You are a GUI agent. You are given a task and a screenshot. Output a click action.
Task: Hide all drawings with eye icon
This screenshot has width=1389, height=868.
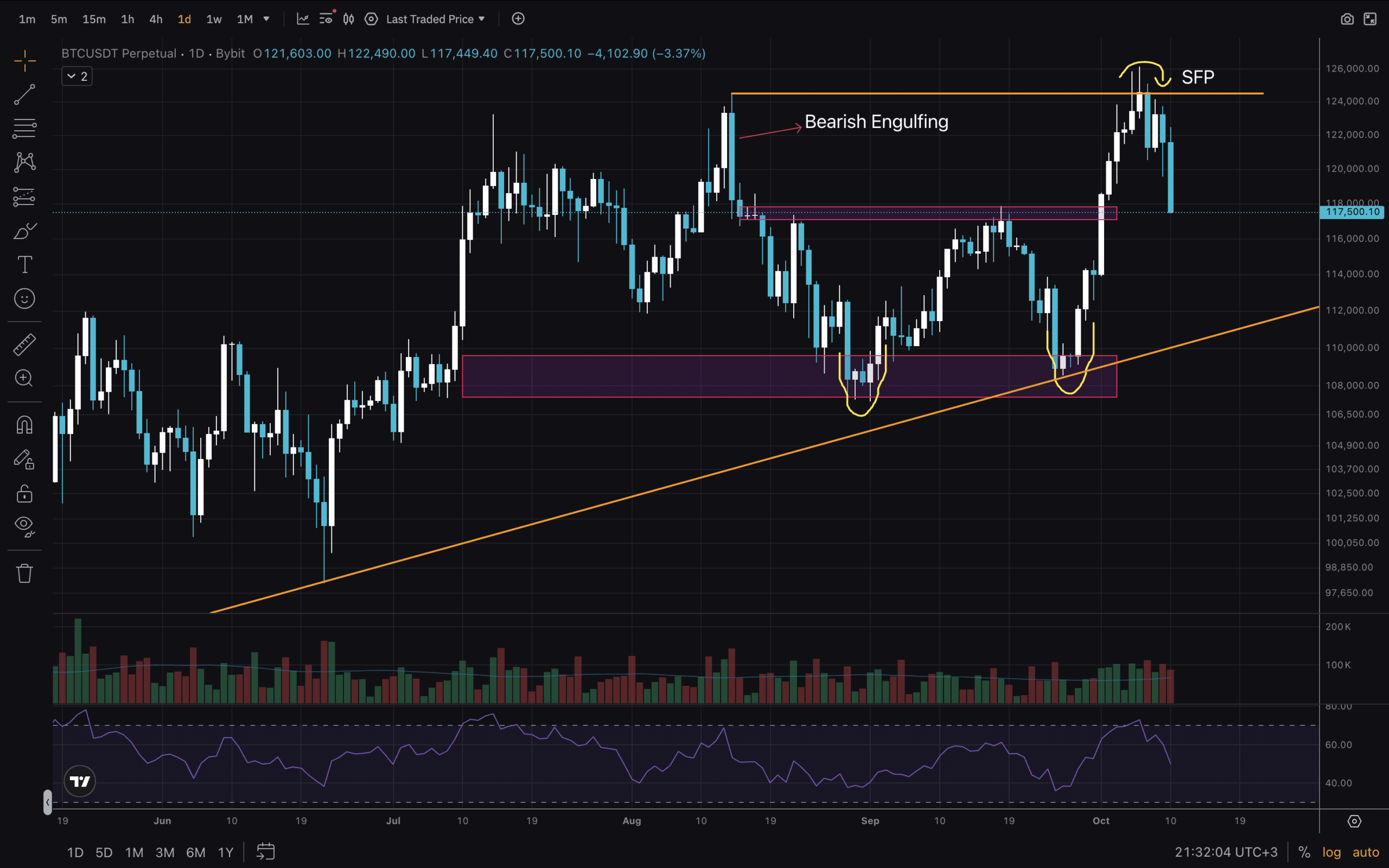click(x=24, y=525)
